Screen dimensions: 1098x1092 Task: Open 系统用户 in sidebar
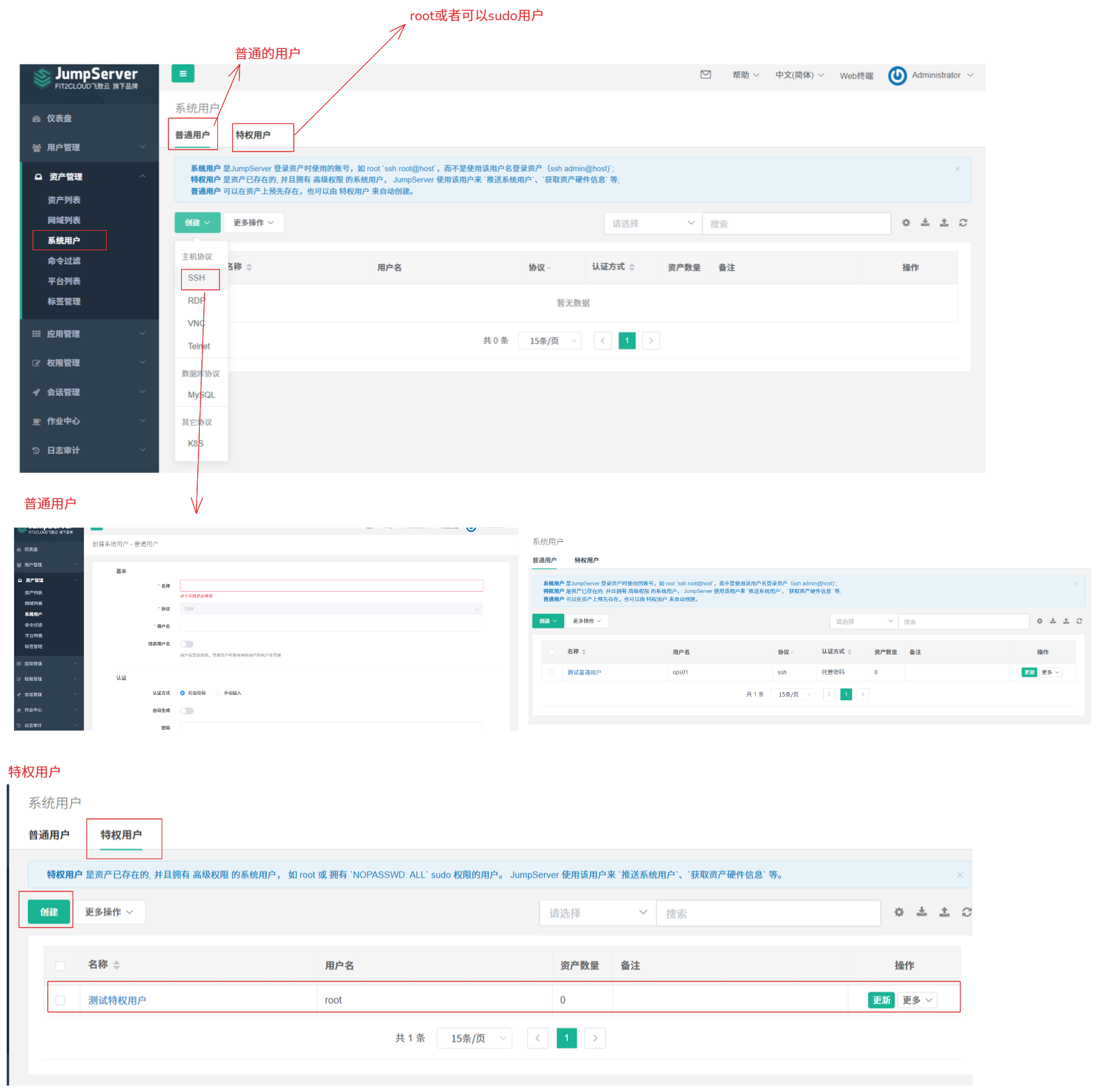64,240
